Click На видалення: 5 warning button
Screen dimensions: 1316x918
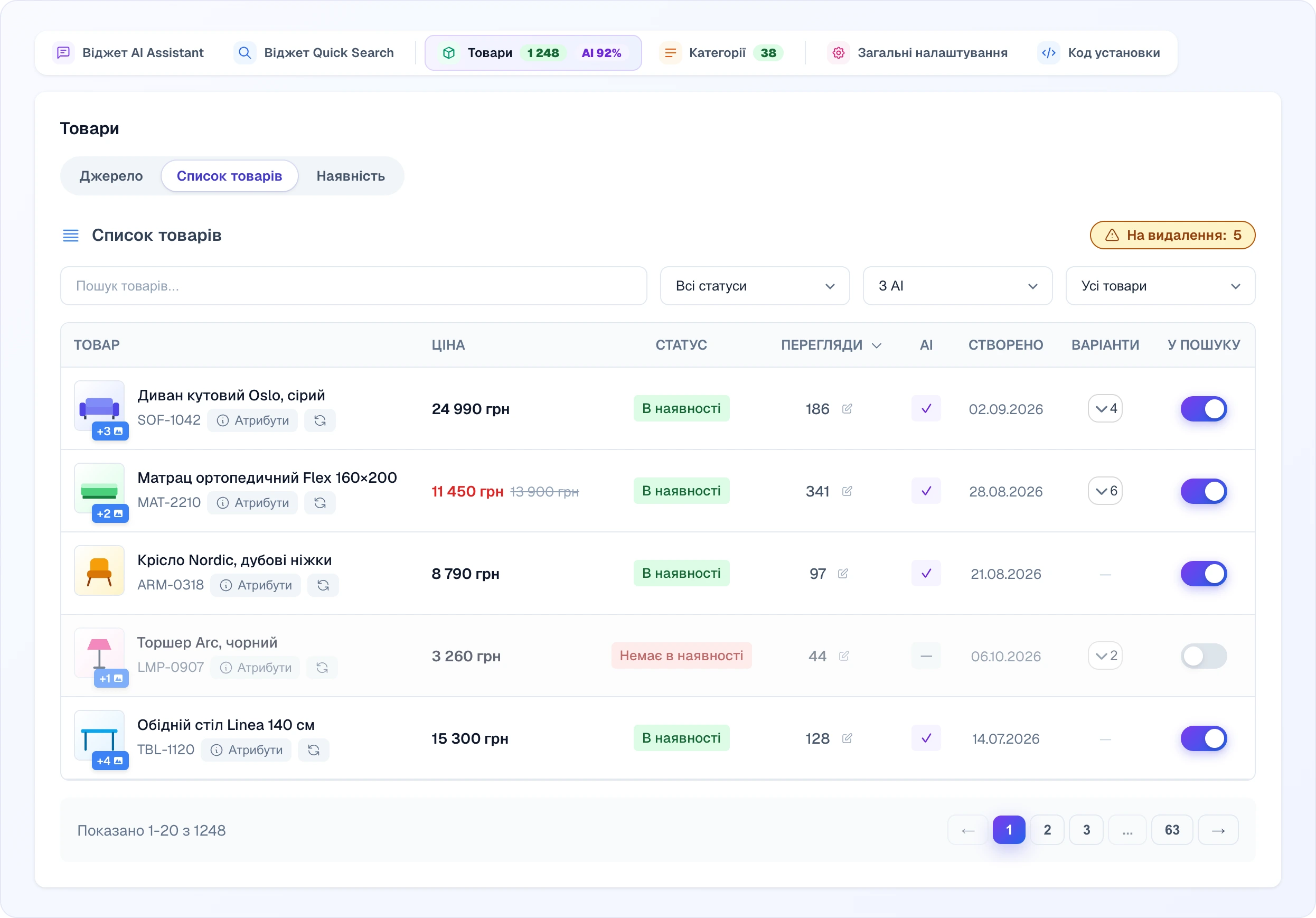tap(1173, 235)
